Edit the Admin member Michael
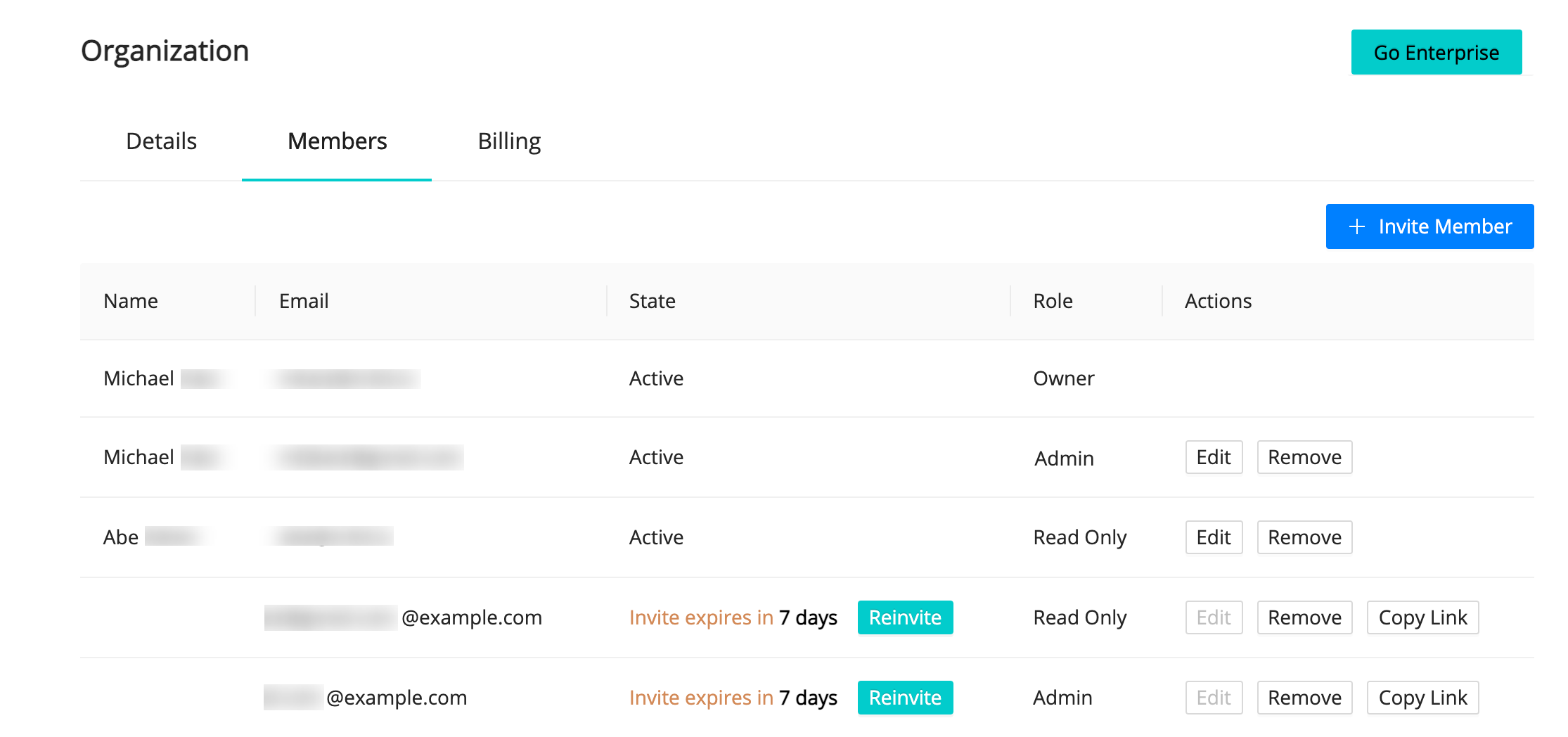 pyautogui.click(x=1214, y=456)
